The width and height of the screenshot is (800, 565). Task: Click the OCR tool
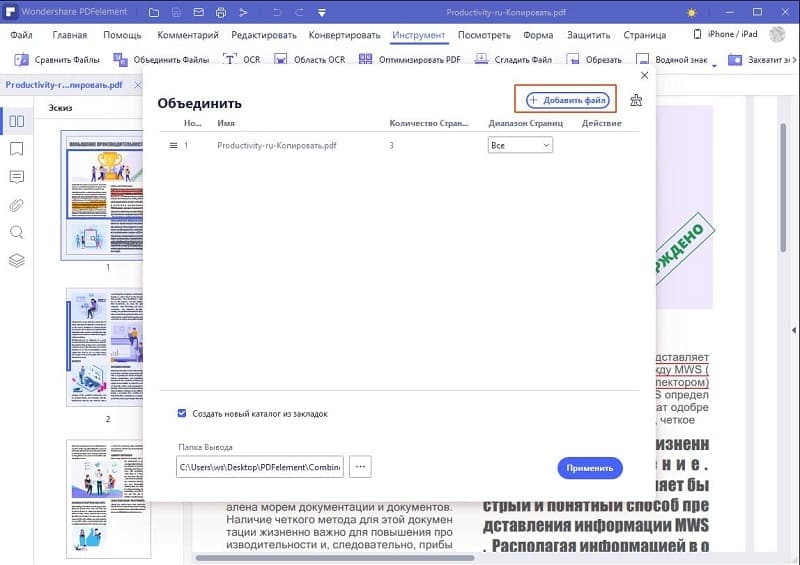tap(242, 60)
